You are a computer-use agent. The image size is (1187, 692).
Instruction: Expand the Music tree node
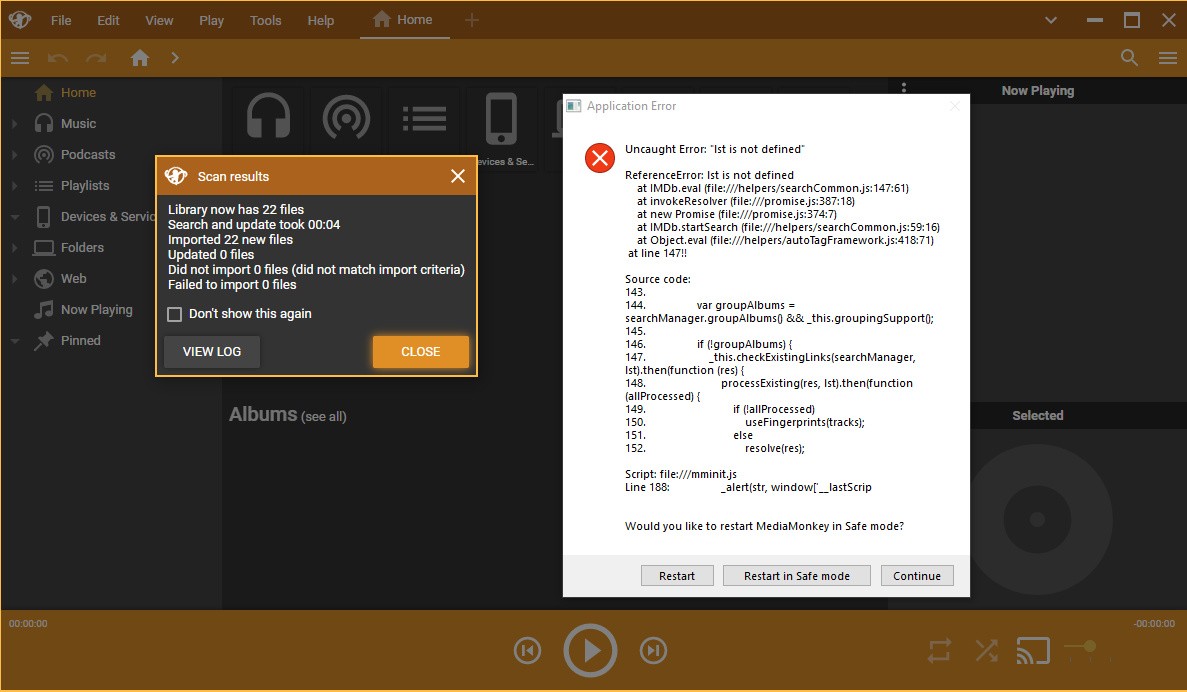pos(15,124)
